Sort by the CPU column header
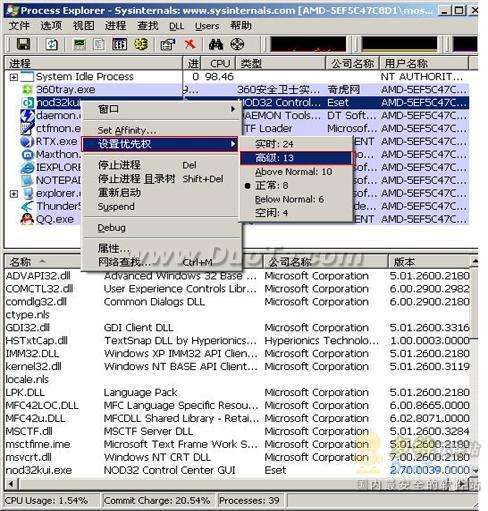This screenshot has width=488, height=511. tap(218, 63)
